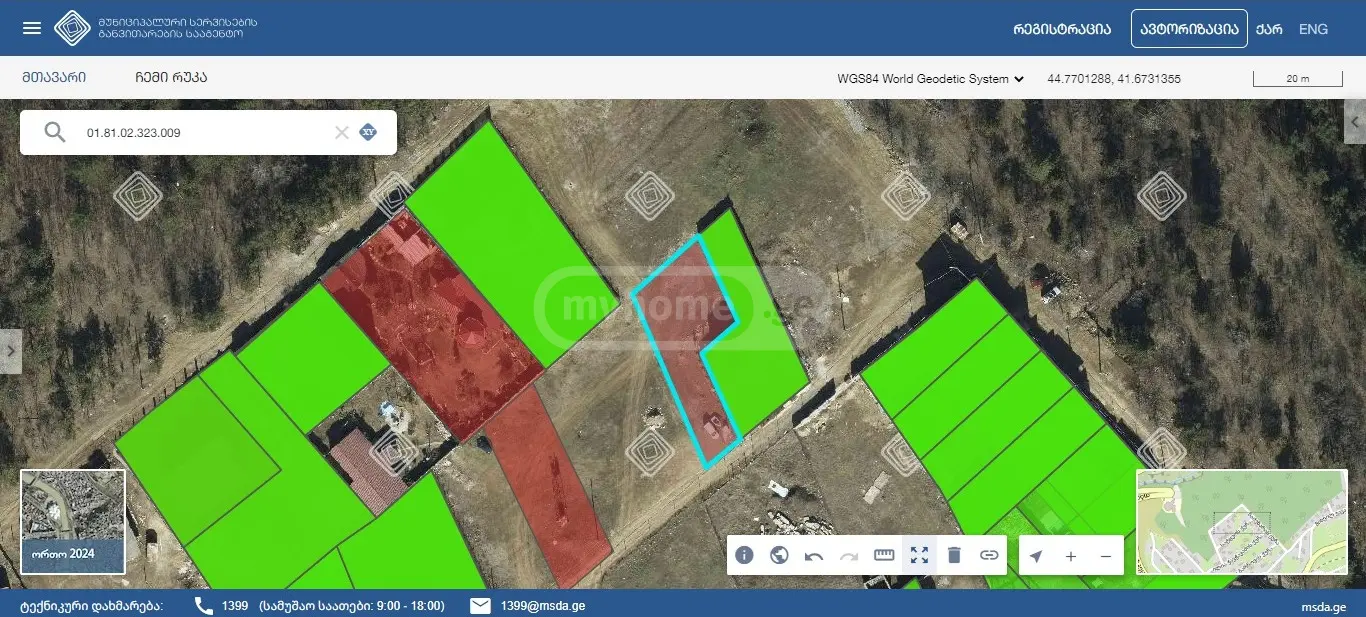Clear the search field with X
Viewport: 1366px width, 617px height.
[342, 132]
